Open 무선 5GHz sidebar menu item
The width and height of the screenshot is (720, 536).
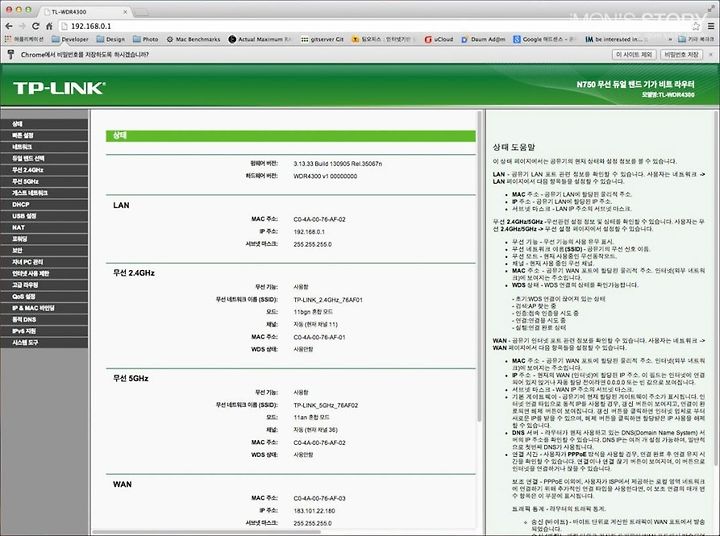click(44, 181)
